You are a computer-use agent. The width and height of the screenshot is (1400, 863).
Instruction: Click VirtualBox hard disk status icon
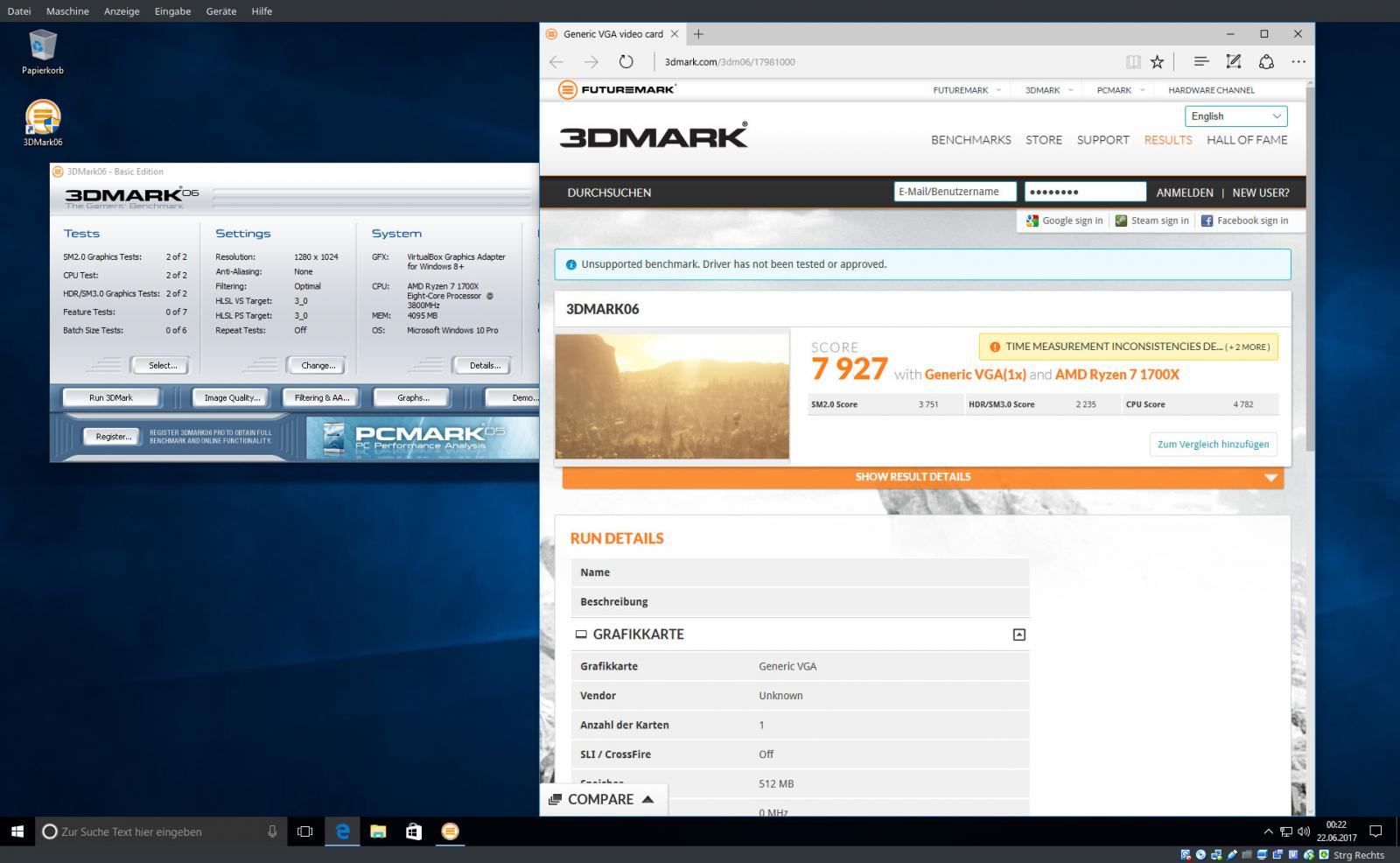click(1186, 855)
